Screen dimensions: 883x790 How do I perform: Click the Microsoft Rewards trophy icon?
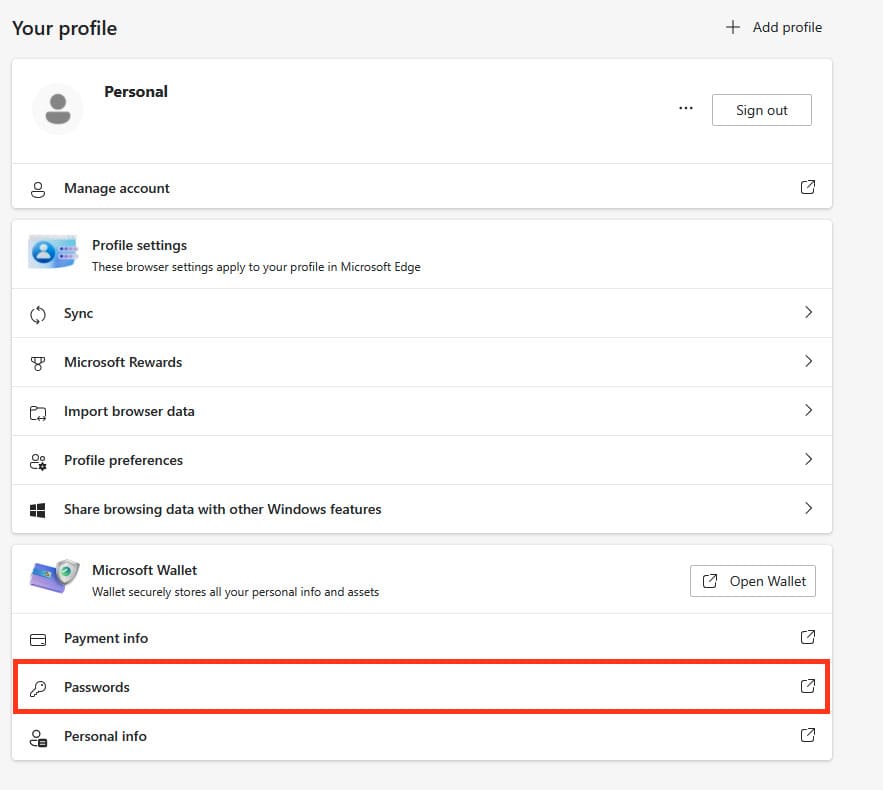[38, 363]
